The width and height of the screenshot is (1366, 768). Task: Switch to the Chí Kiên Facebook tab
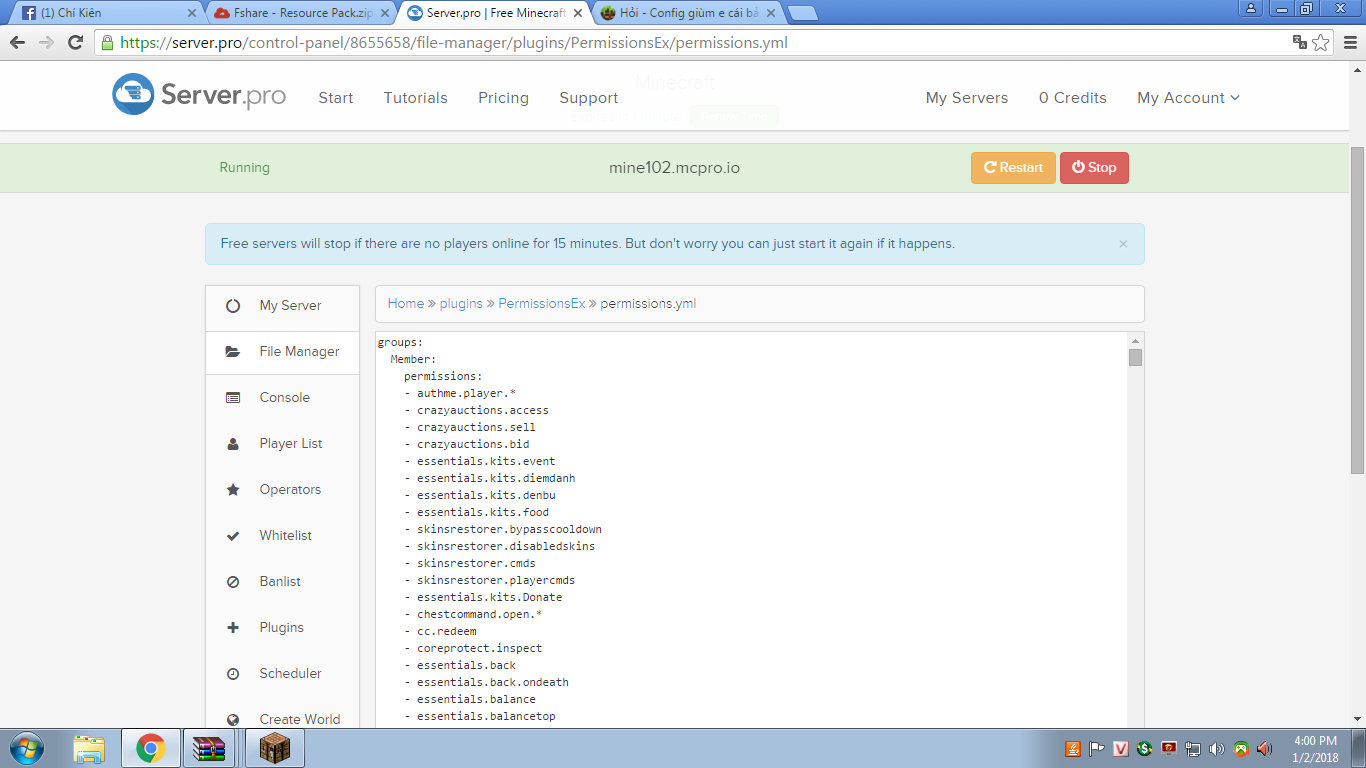pos(107,13)
